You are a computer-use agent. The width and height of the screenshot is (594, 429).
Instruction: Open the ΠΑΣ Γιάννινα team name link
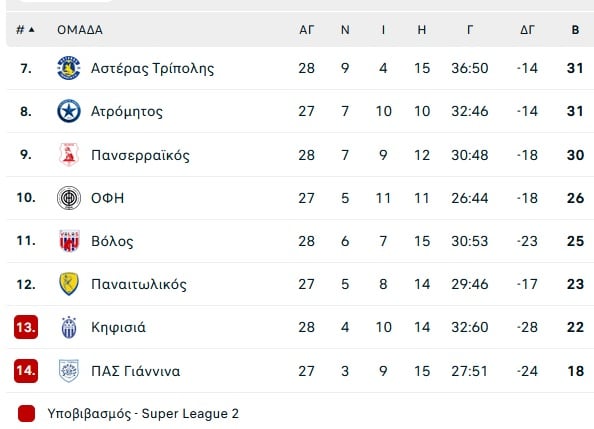pyautogui.click(x=136, y=371)
